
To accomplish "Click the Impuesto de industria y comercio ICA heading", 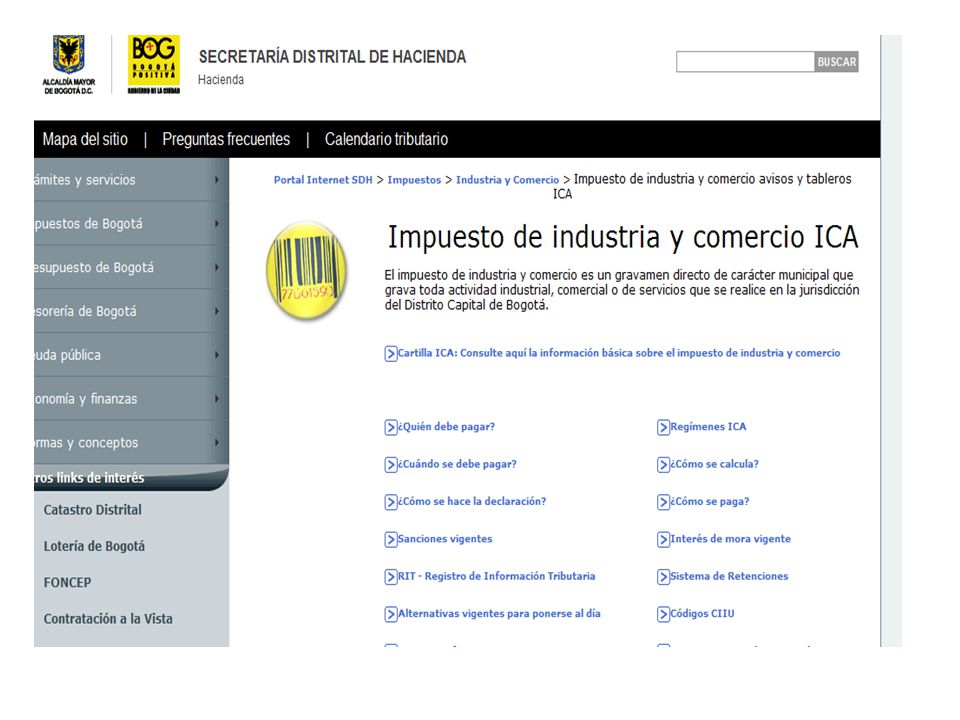I will coord(623,238).
